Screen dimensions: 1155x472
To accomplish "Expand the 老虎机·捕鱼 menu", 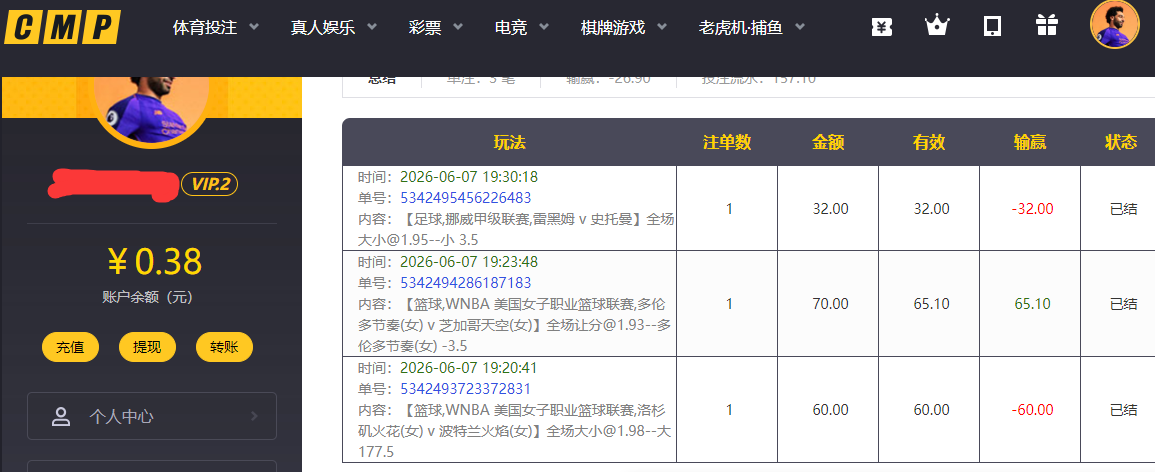I will tap(751, 28).
